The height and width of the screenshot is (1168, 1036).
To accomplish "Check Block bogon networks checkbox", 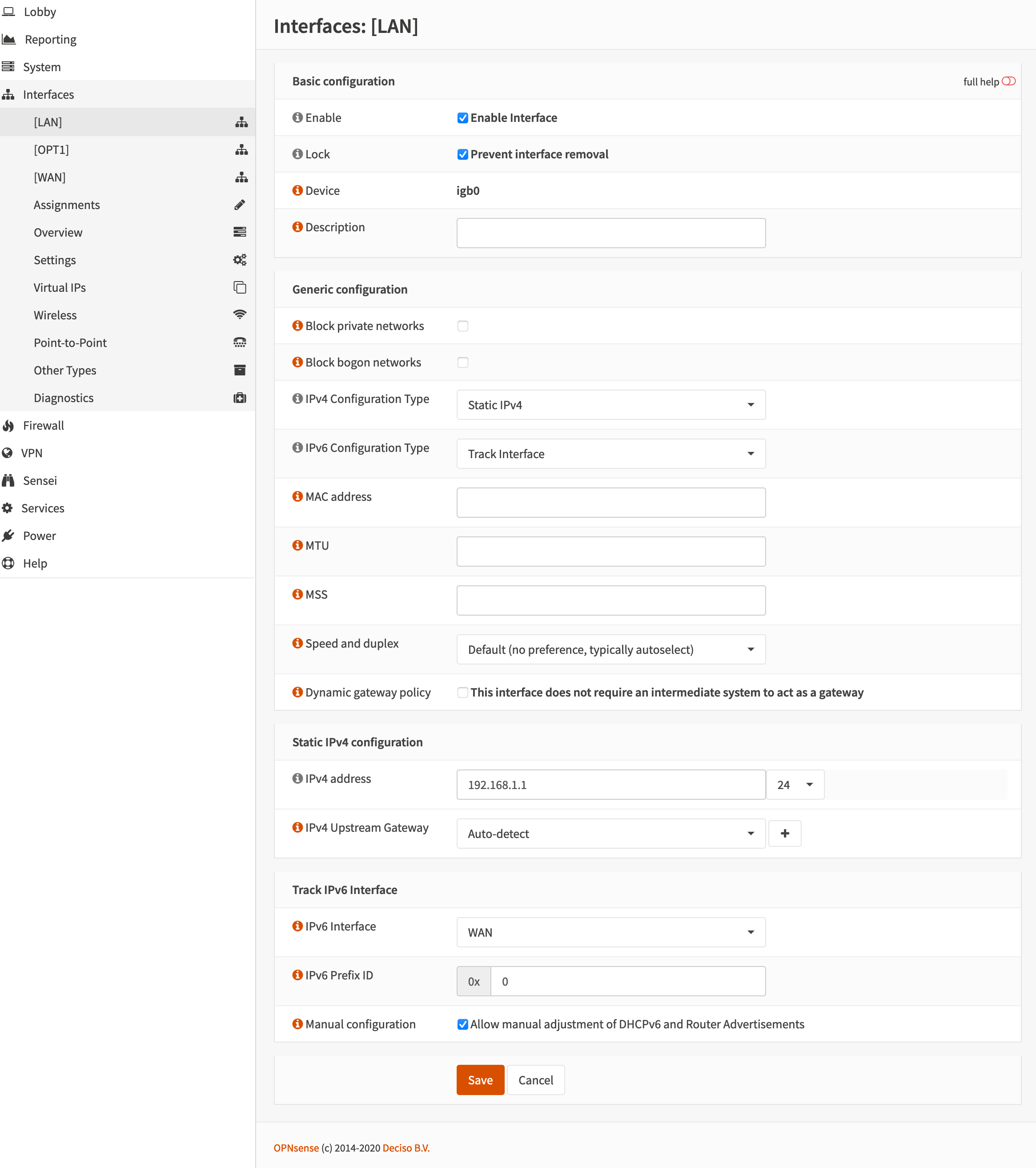I will click(462, 363).
